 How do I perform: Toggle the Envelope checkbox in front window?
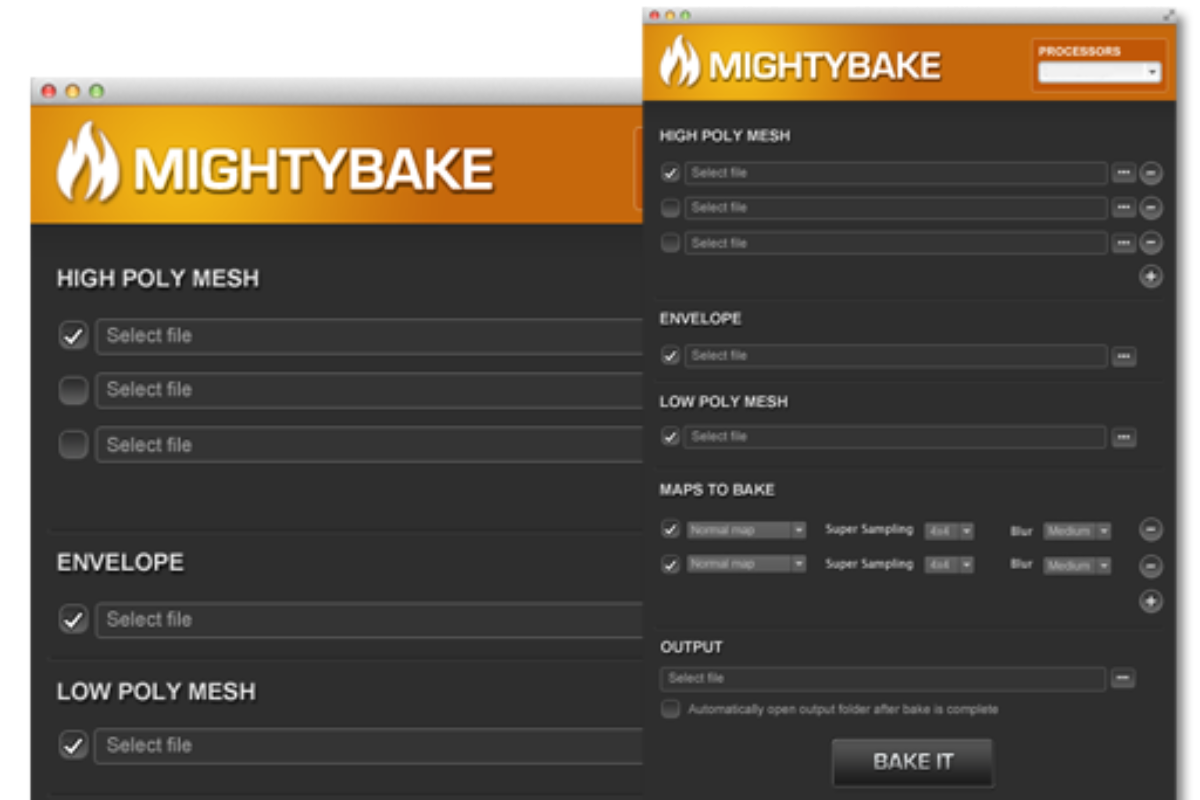click(671, 356)
